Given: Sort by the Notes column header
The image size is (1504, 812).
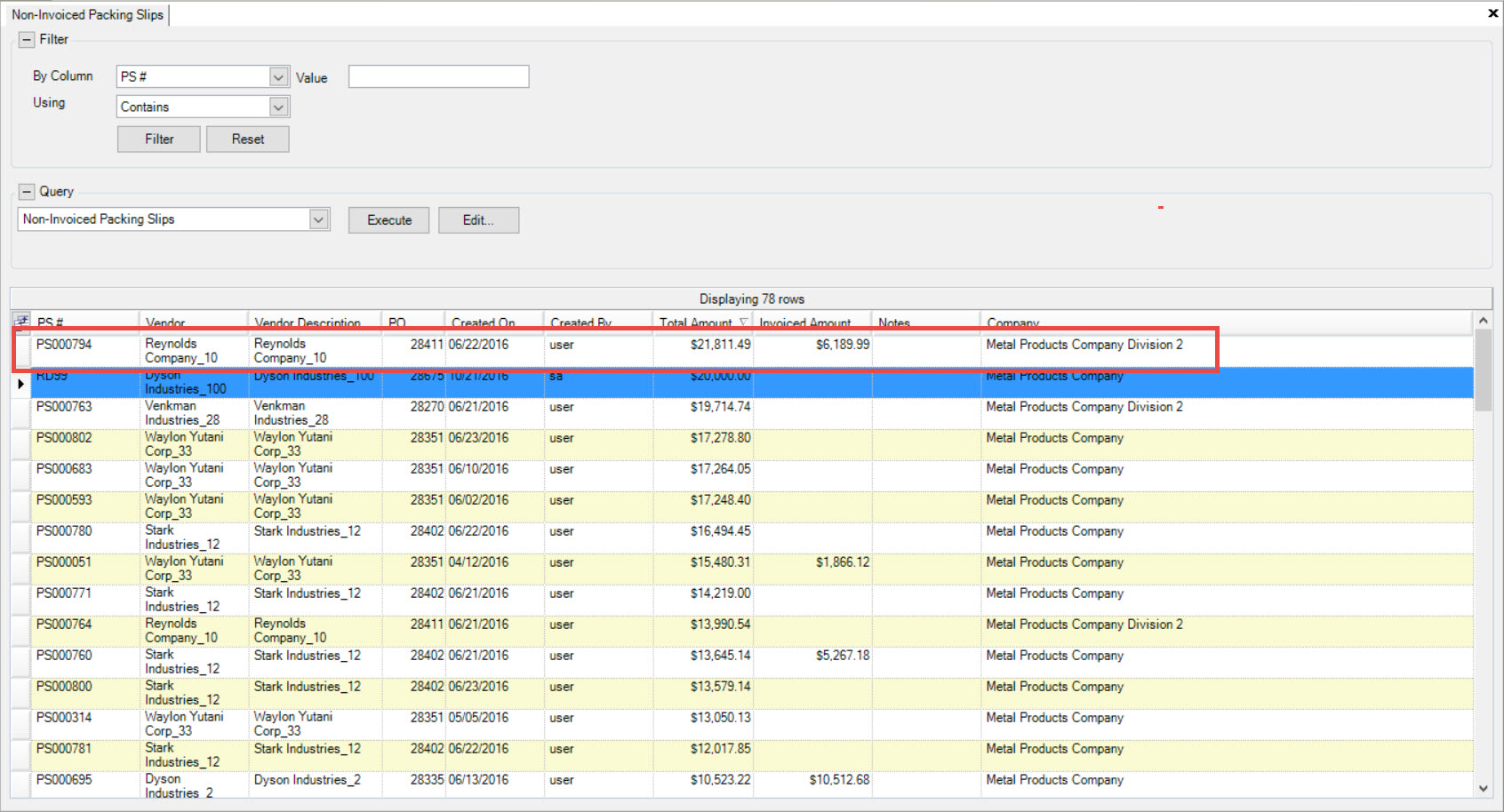Looking at the screenshot, I should click(x=926, y=322).
